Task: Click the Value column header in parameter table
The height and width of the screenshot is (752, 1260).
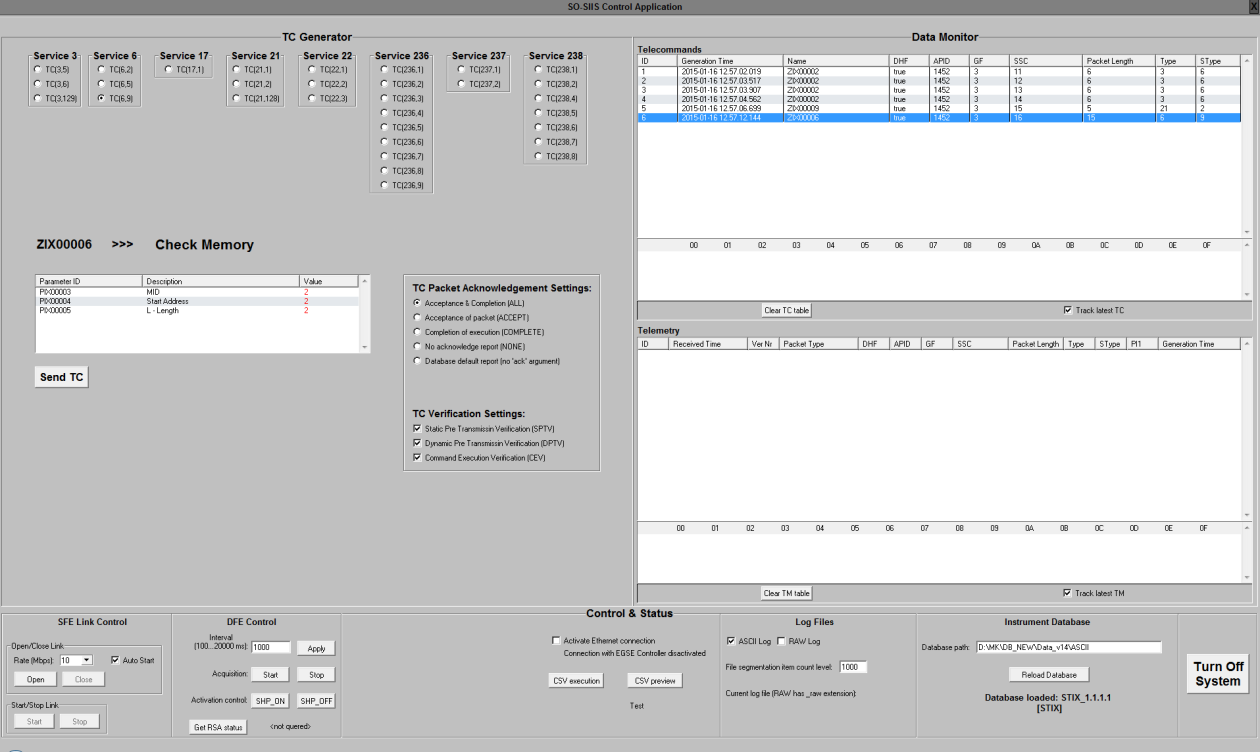Action: [x=327, y=282]
